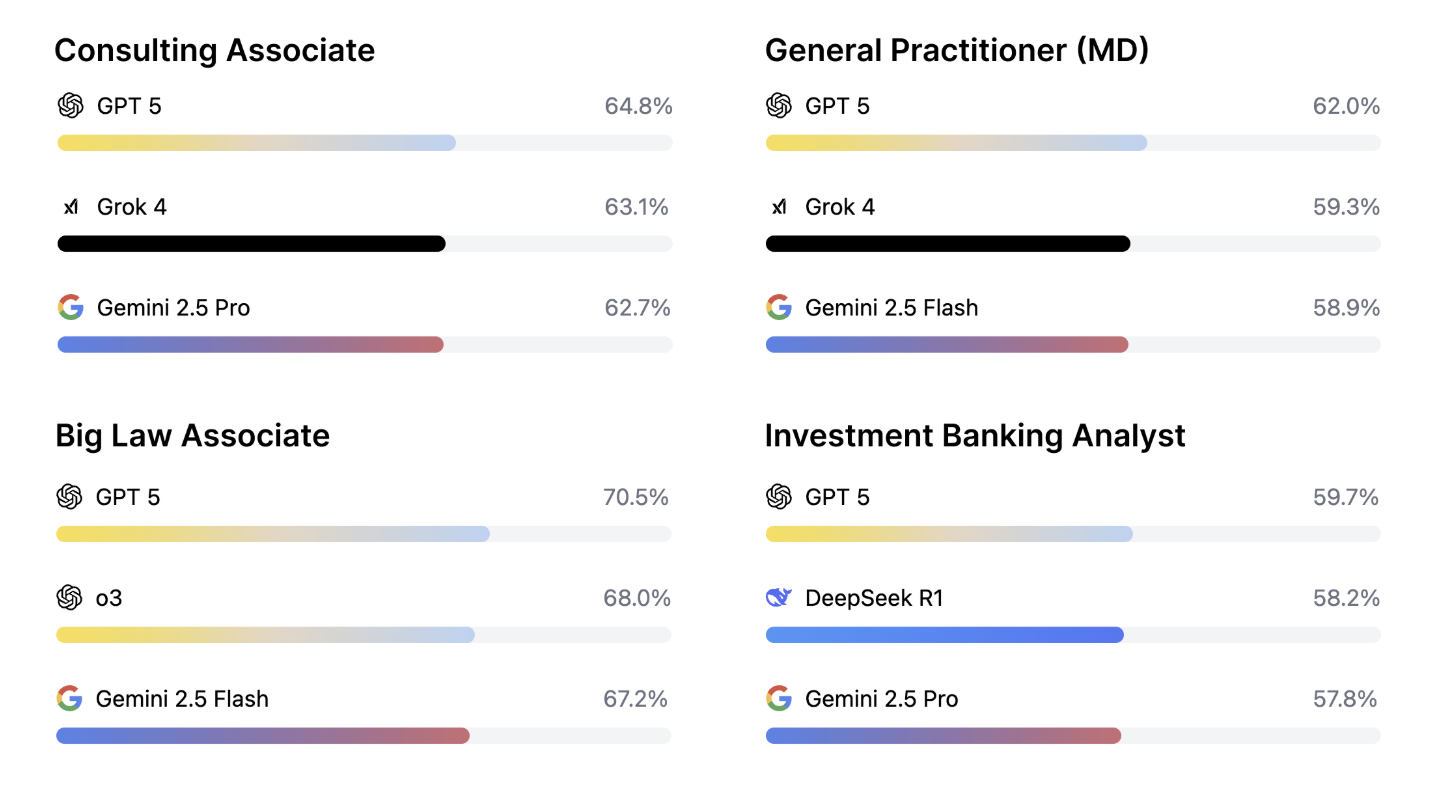Click the Big Law Associate heading

(x=192, y=436)
